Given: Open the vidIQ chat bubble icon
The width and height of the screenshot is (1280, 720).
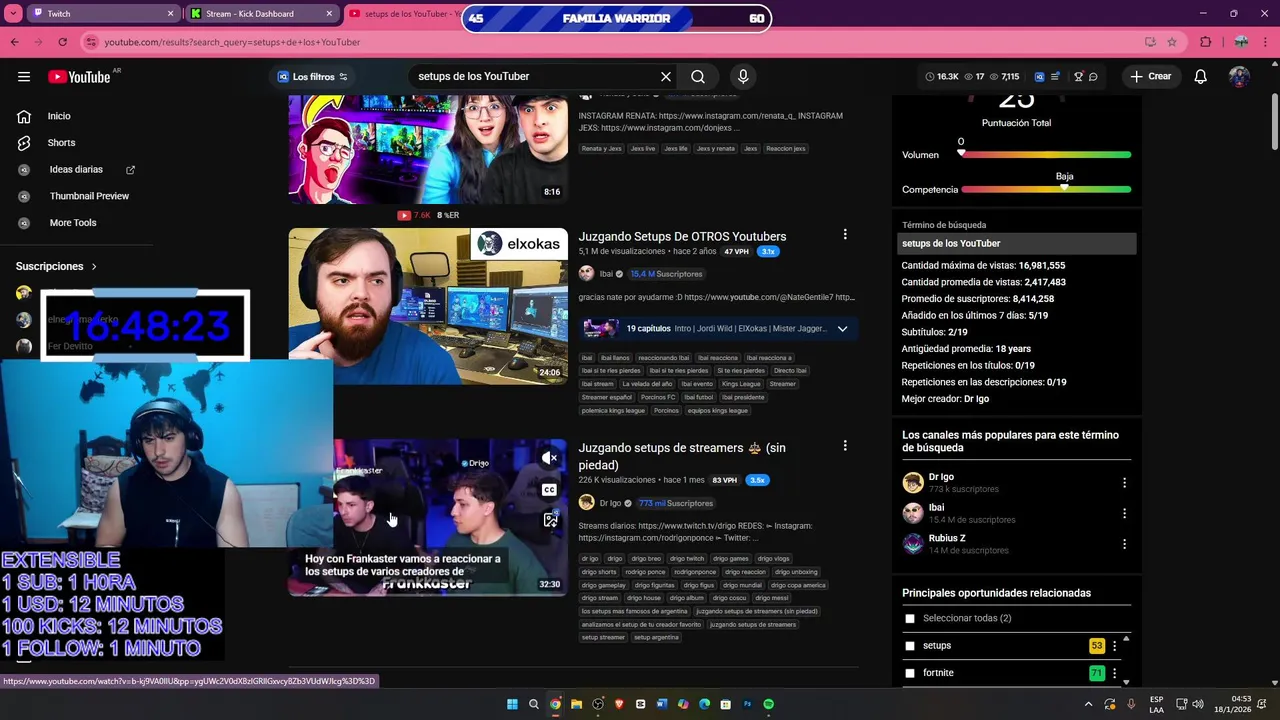Looking at the screenshot, I should click(1093, 77).
